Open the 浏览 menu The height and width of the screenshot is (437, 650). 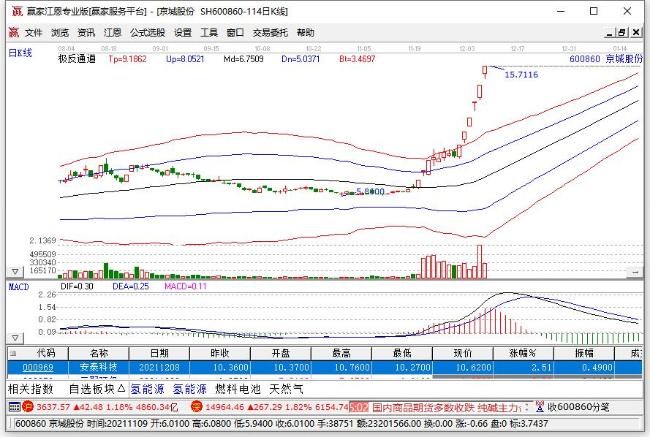point(60,33)
